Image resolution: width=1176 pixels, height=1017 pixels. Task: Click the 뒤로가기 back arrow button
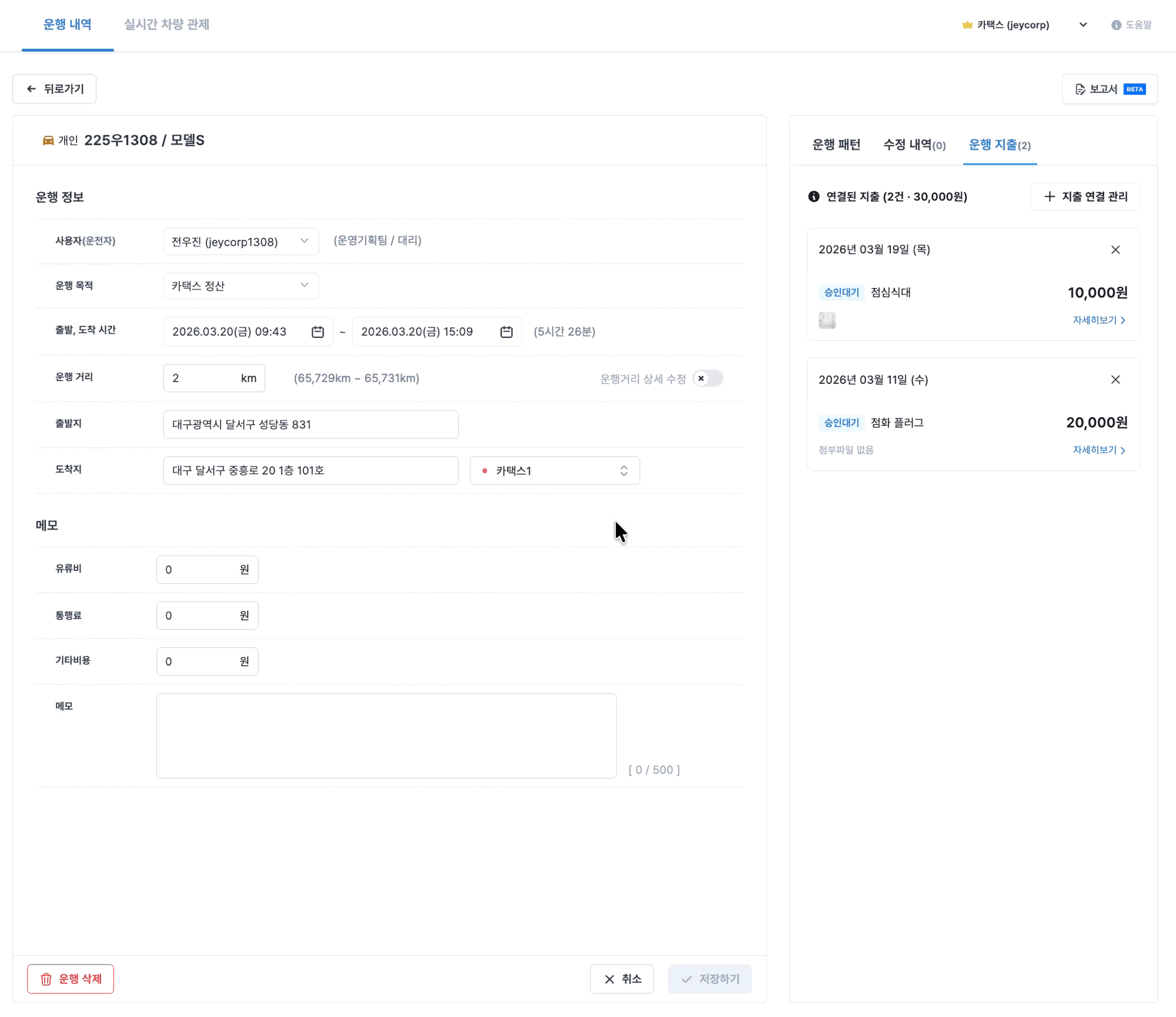[54, 89]
